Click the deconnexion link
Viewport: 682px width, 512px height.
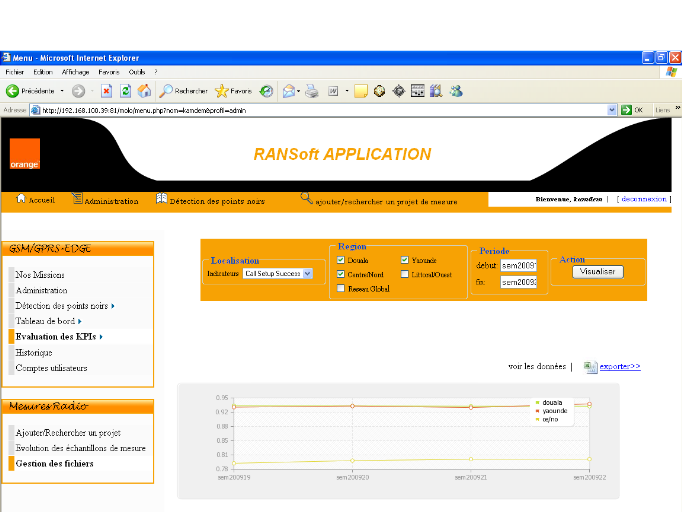(643, 199)
